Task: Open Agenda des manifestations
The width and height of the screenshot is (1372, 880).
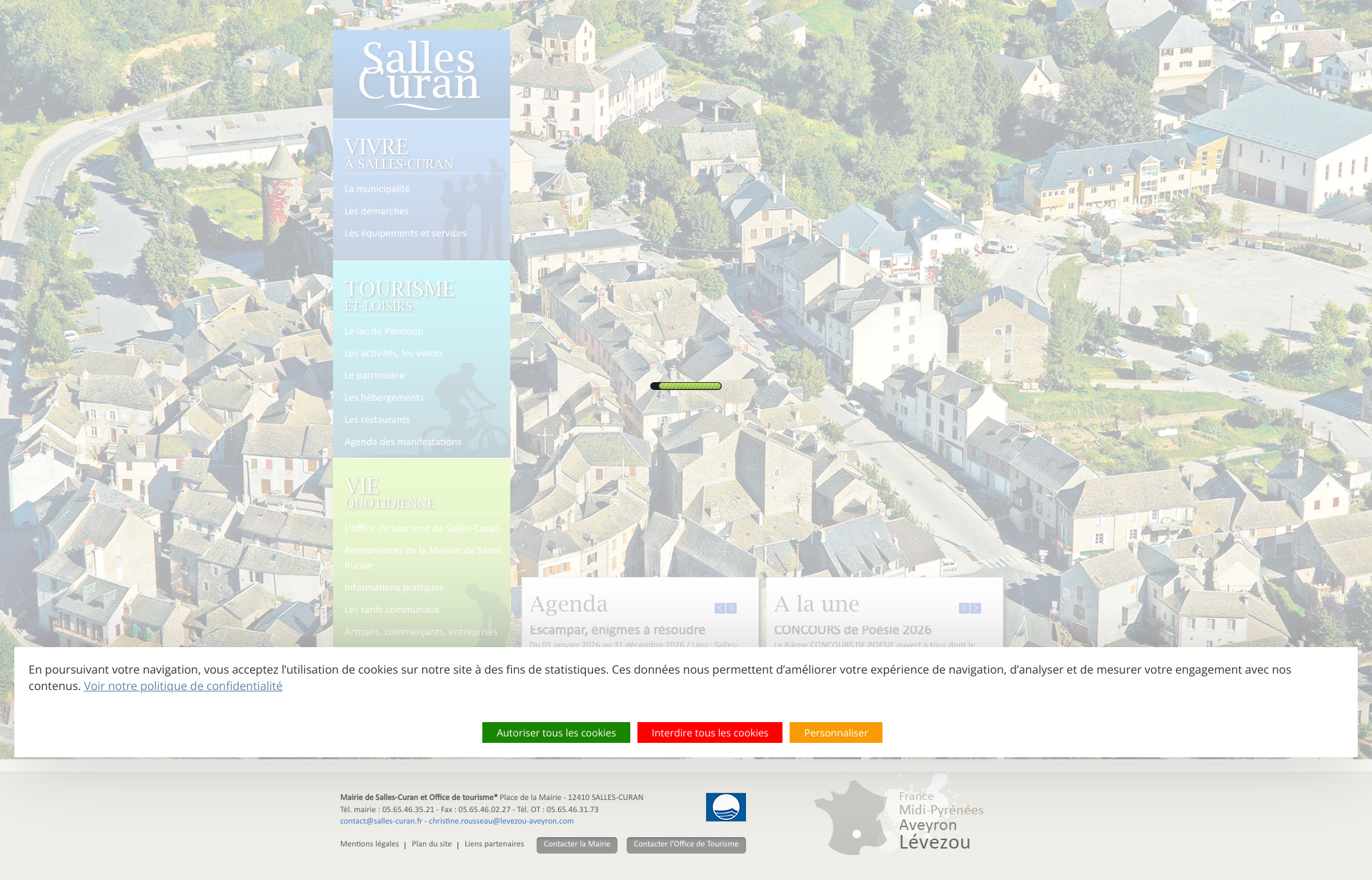Action: point(403,442)
